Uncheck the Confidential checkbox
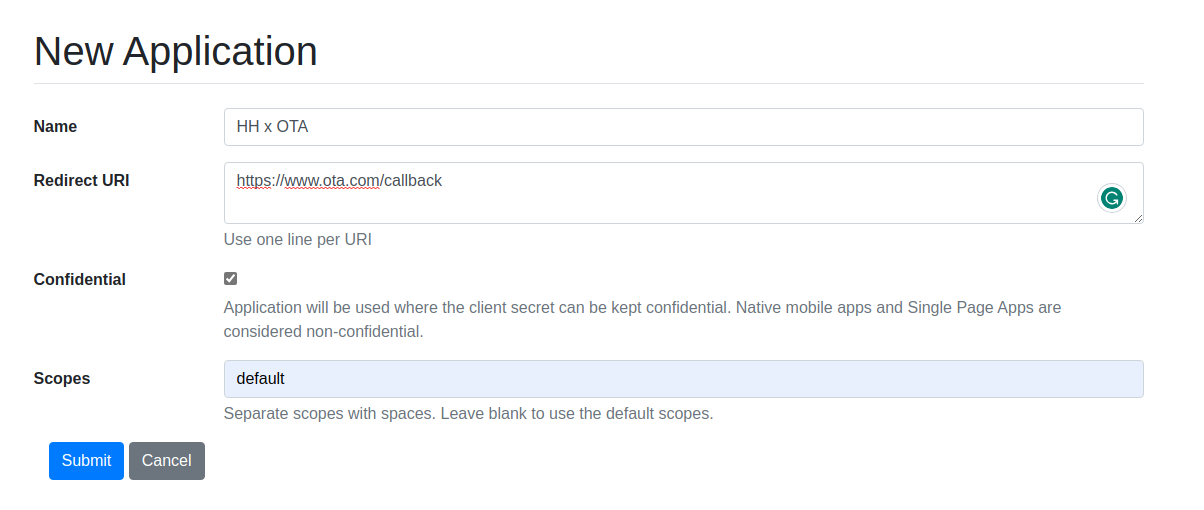 [231, 279]
